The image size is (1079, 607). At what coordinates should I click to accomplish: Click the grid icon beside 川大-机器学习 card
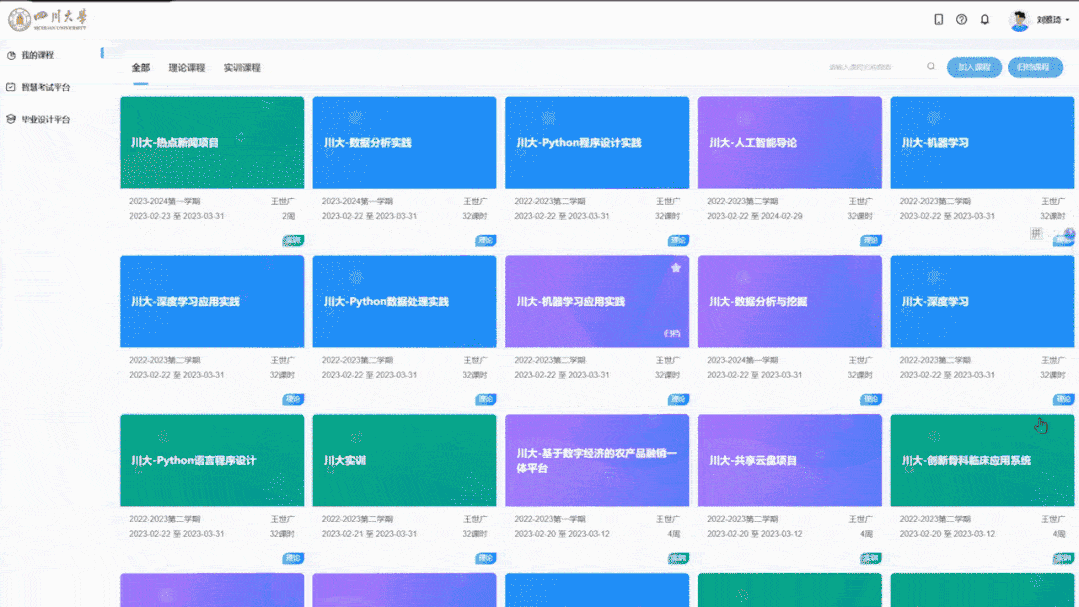tap(1036, 233)
